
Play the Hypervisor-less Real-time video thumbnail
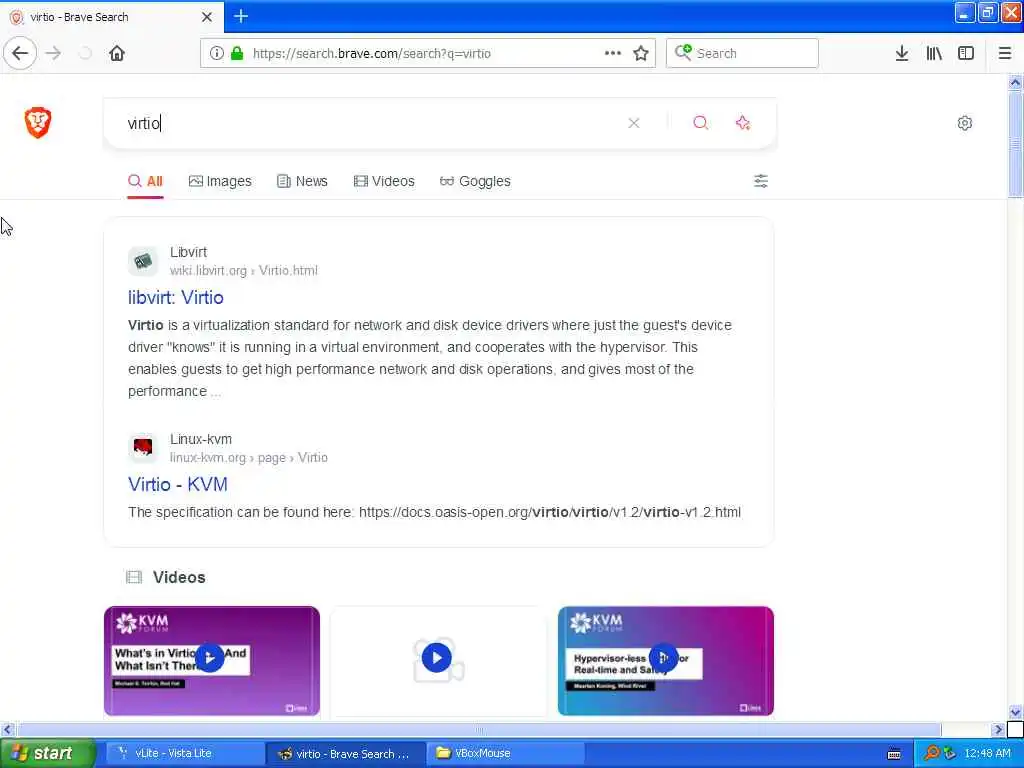665,660
